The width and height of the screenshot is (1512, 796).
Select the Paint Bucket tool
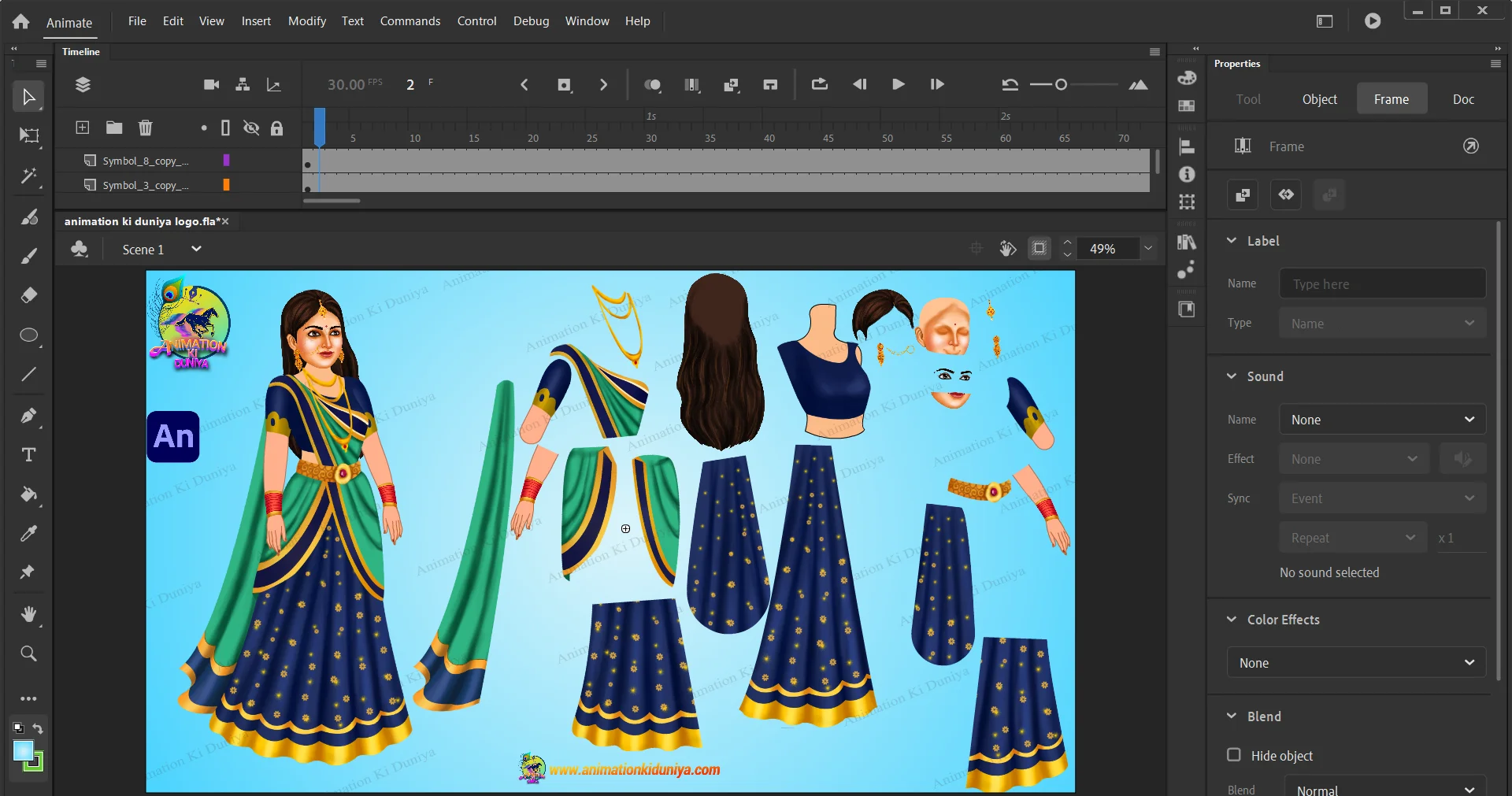[29, 494]
